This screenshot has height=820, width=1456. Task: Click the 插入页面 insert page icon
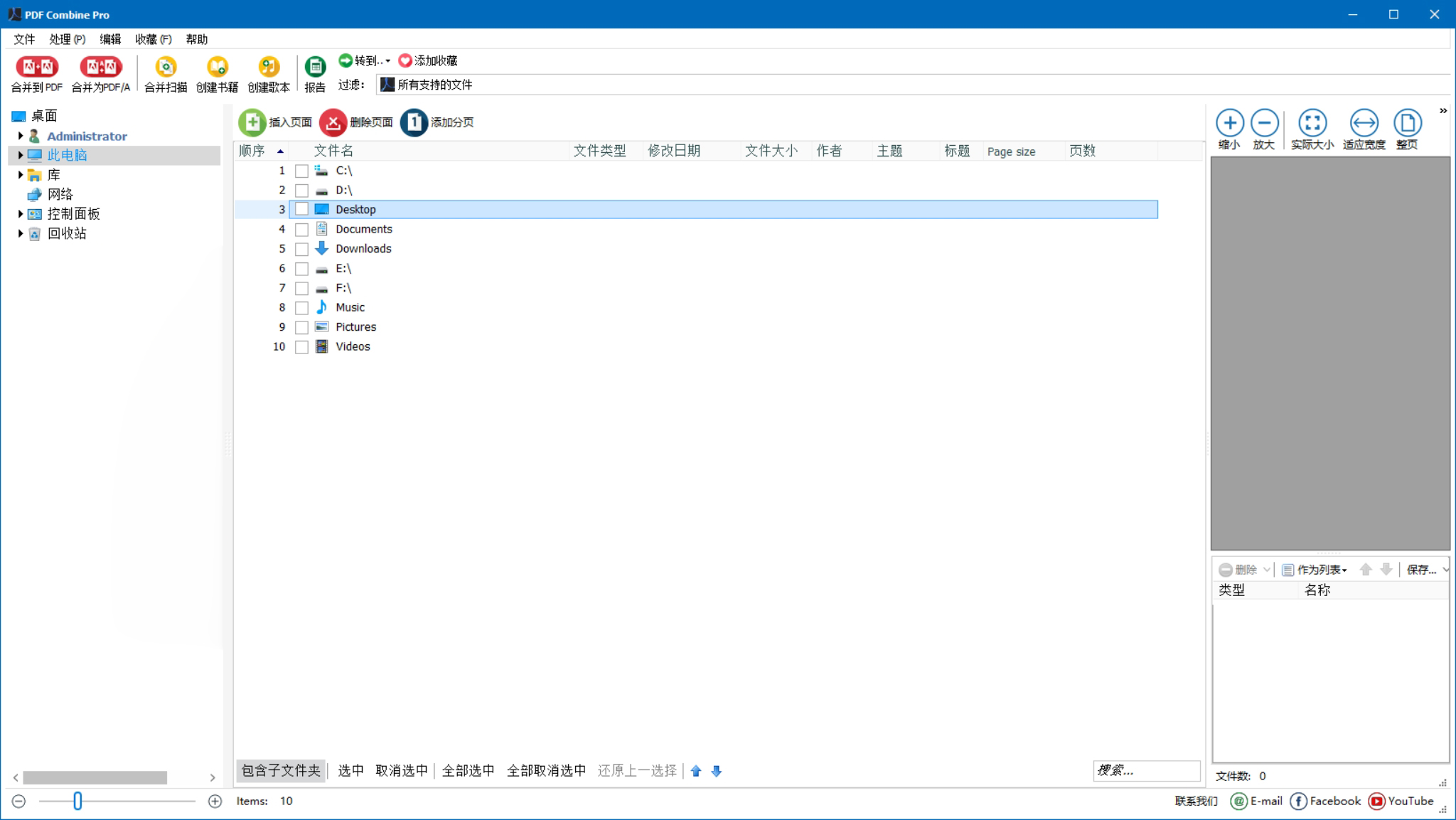[253, 122]
